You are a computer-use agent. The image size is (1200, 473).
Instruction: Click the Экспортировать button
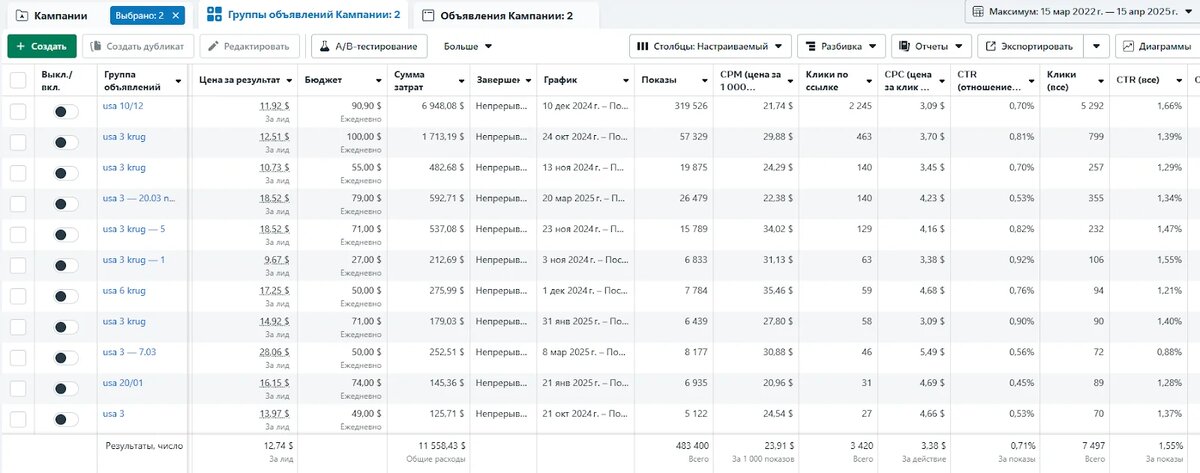pyautogui.click(x=1030, y=46)
